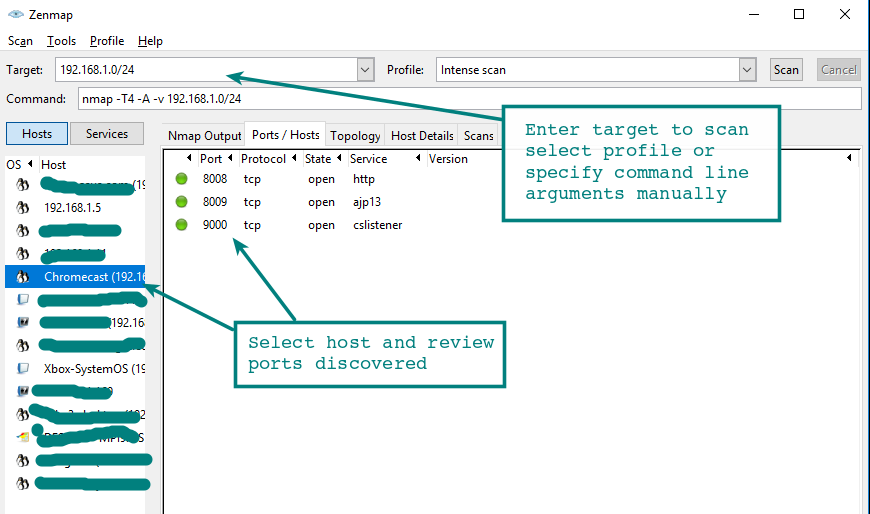Open the Target dropdown arrow
The height and width of the screenshot is (514, 870).
pos(365,70)
